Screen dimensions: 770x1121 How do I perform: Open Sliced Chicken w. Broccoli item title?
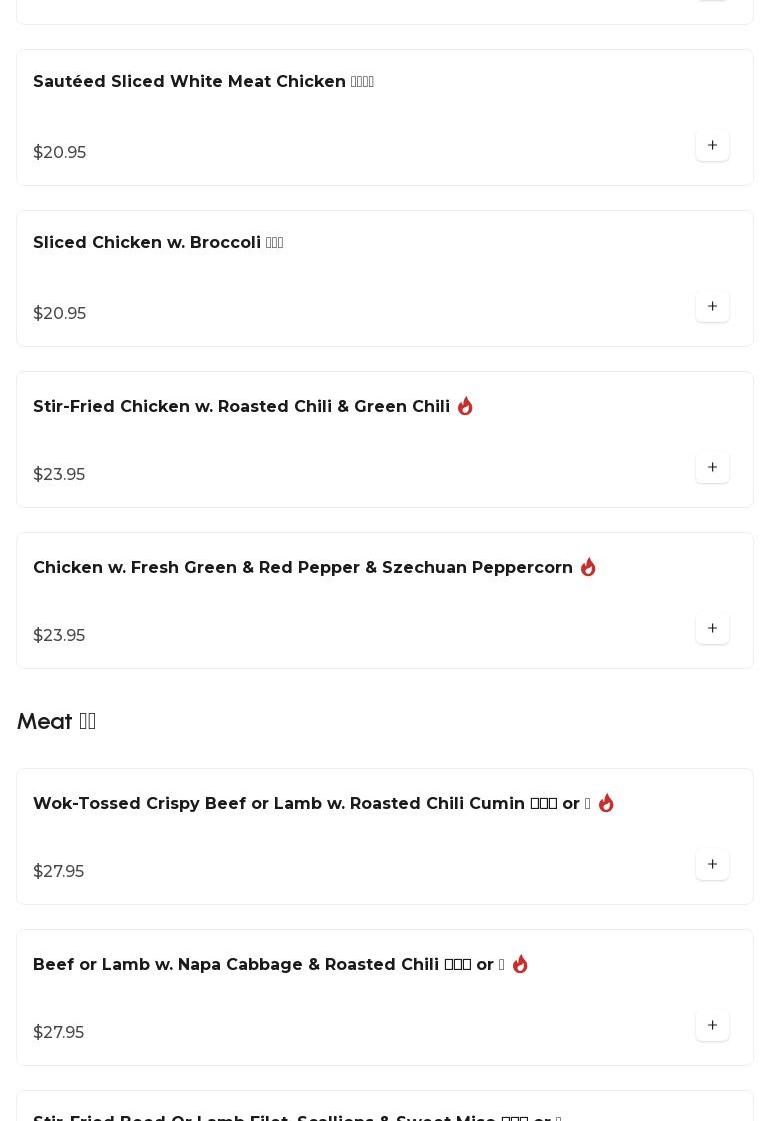(x=158, y=242)
